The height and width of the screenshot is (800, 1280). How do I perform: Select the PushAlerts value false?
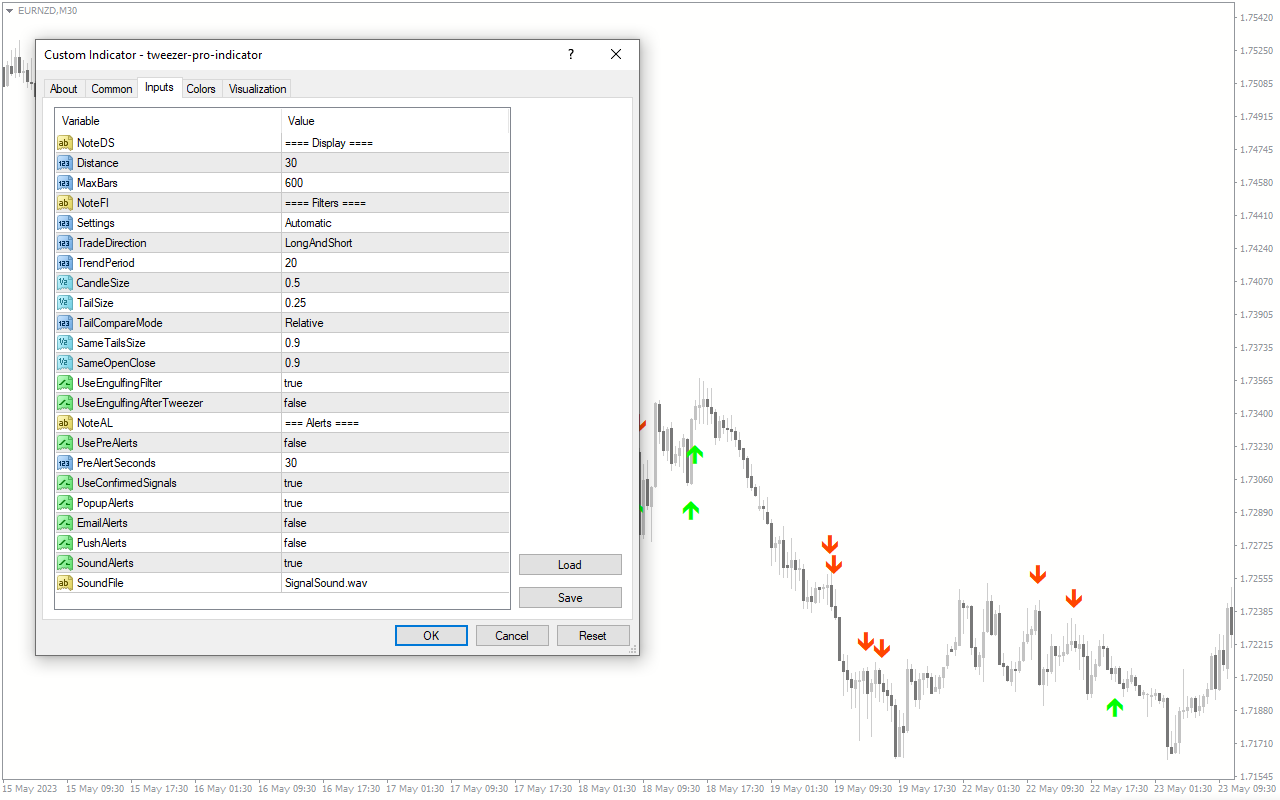295,543
